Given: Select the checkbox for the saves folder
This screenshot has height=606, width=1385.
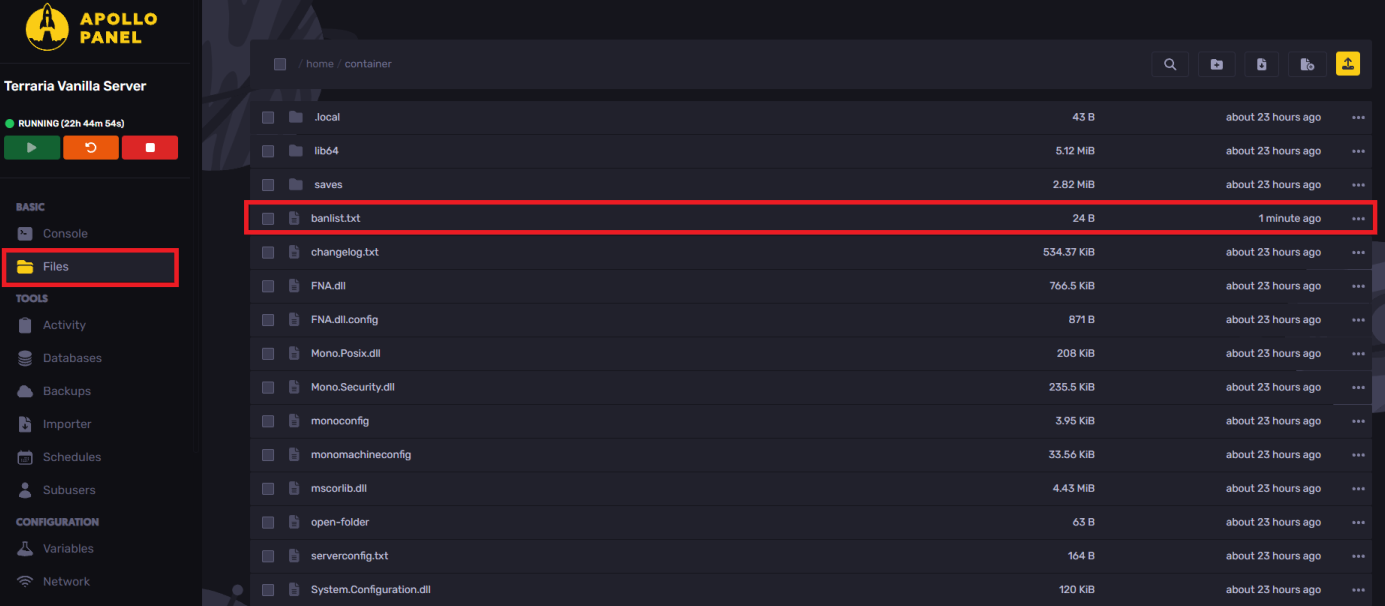Looking at the screenshot, I should 268,185.
